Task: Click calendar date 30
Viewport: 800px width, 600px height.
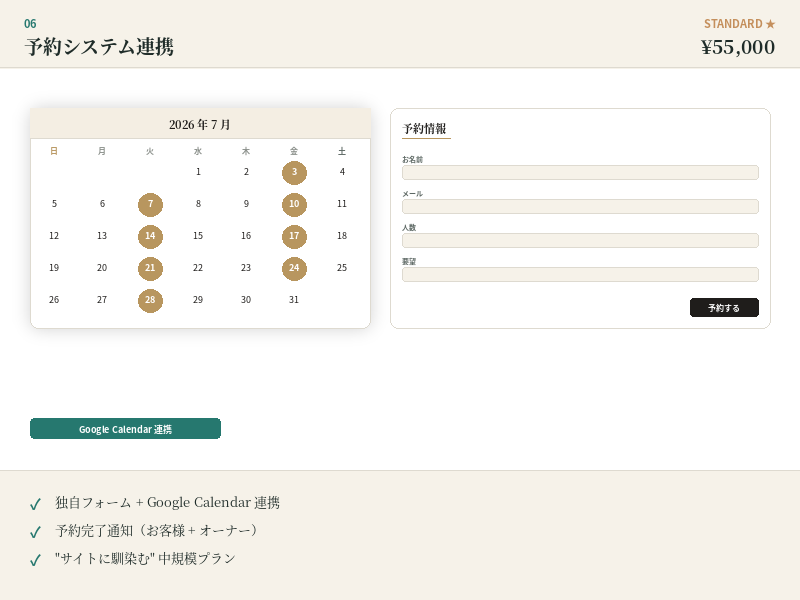Action: (246, 300)
